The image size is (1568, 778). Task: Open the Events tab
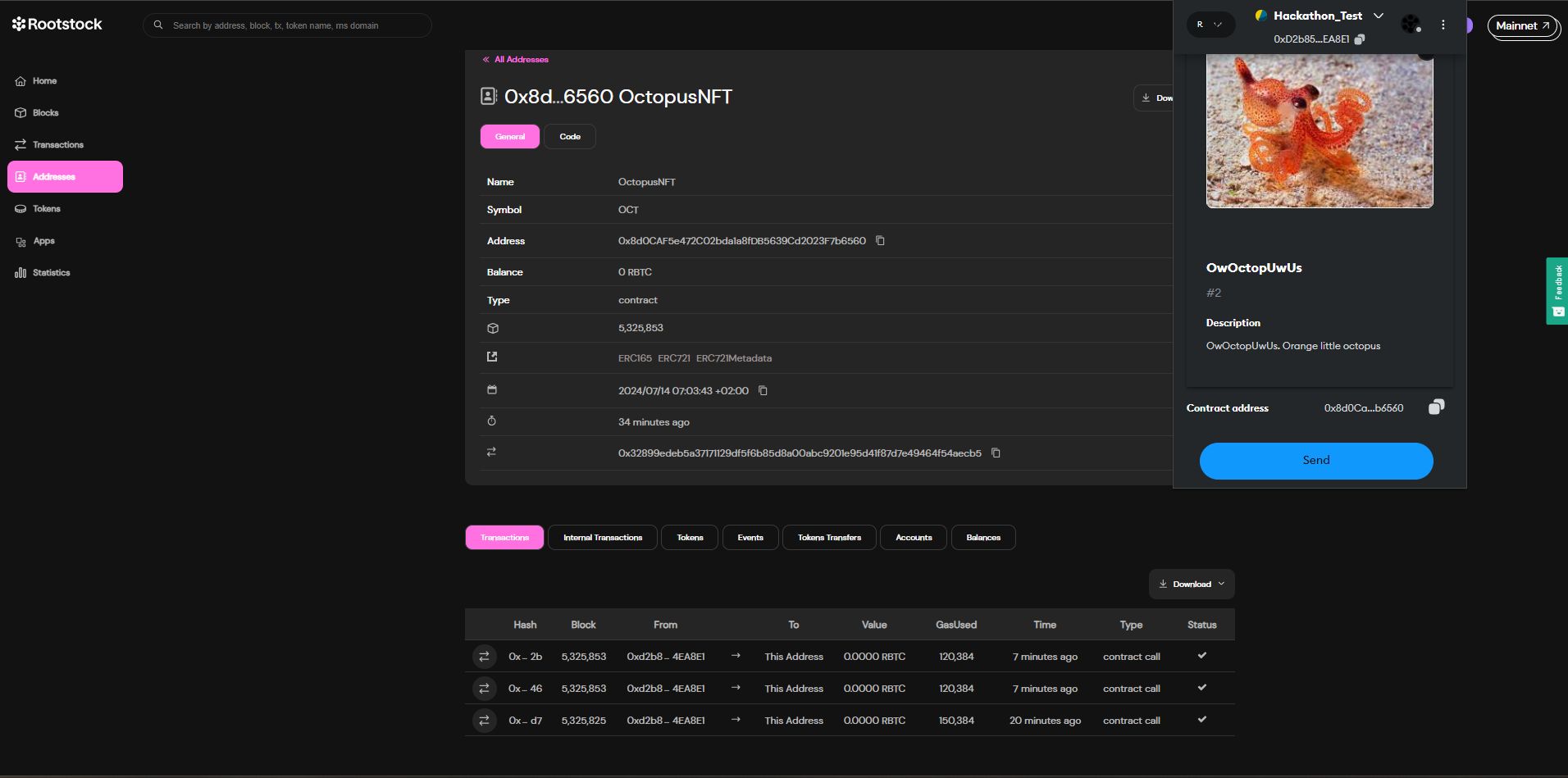750,538
